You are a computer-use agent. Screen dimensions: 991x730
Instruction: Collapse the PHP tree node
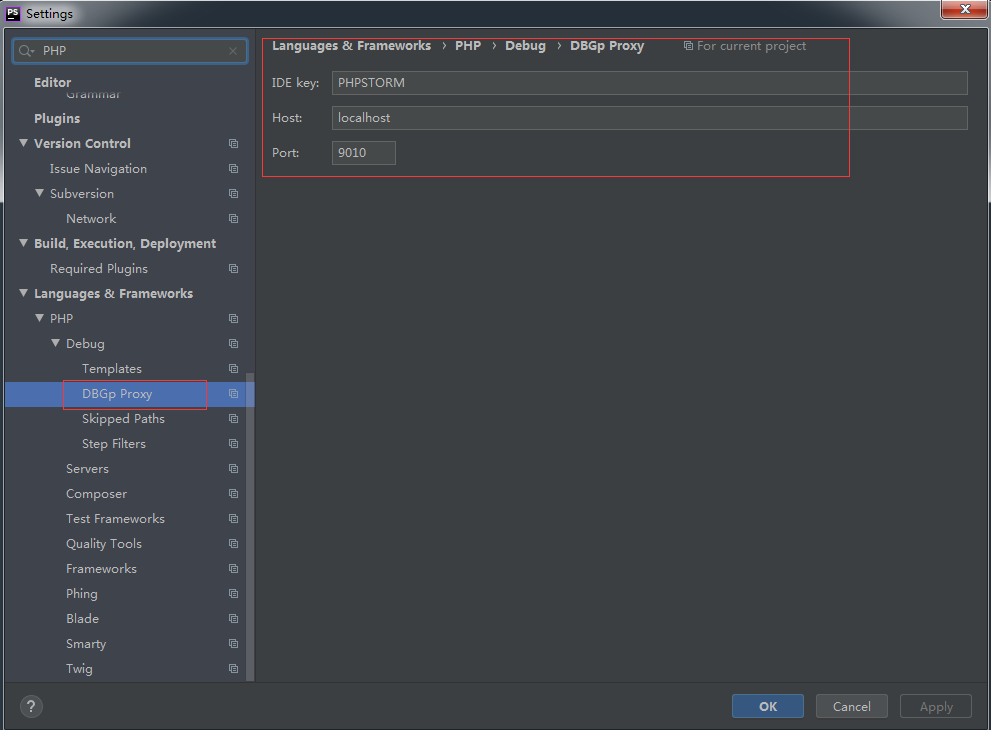[39, 318]
